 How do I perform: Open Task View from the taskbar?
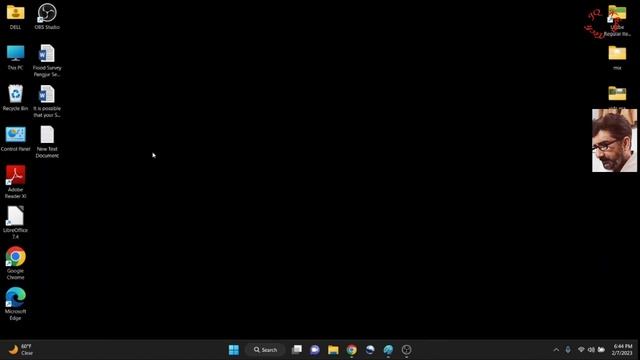tap(297, 350)
